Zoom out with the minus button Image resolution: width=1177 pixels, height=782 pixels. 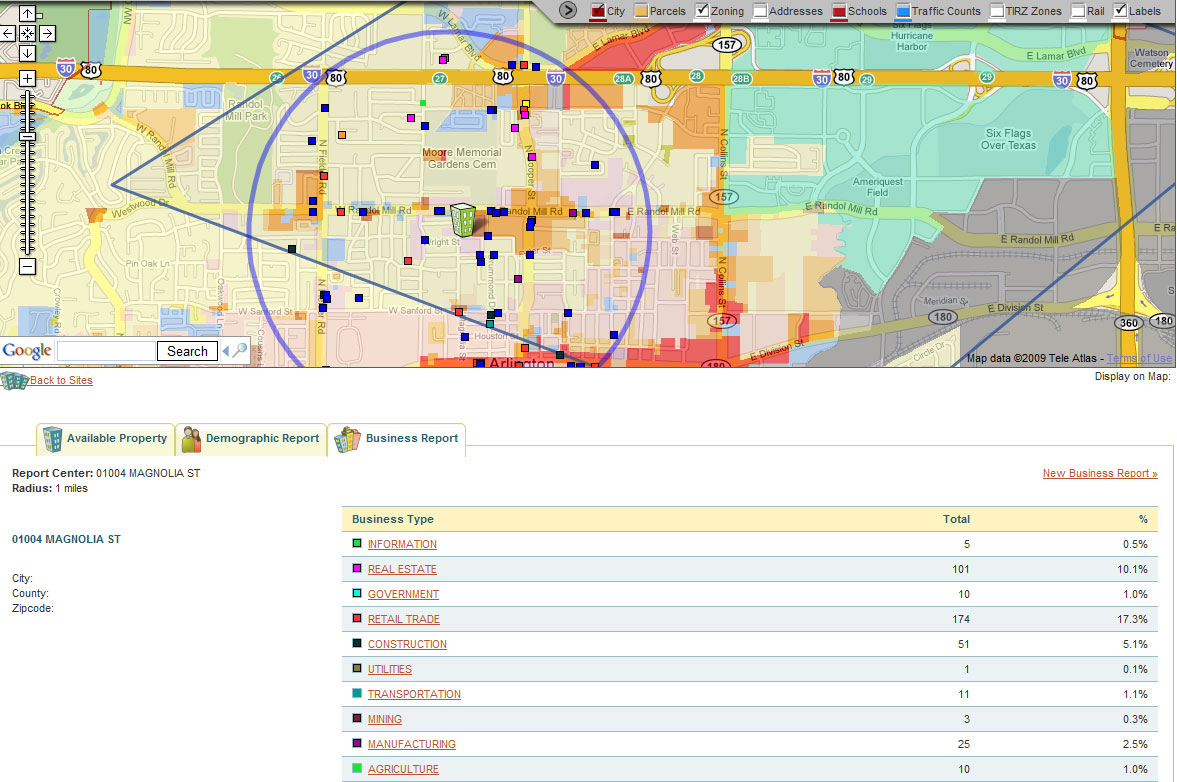coord(27,266)
